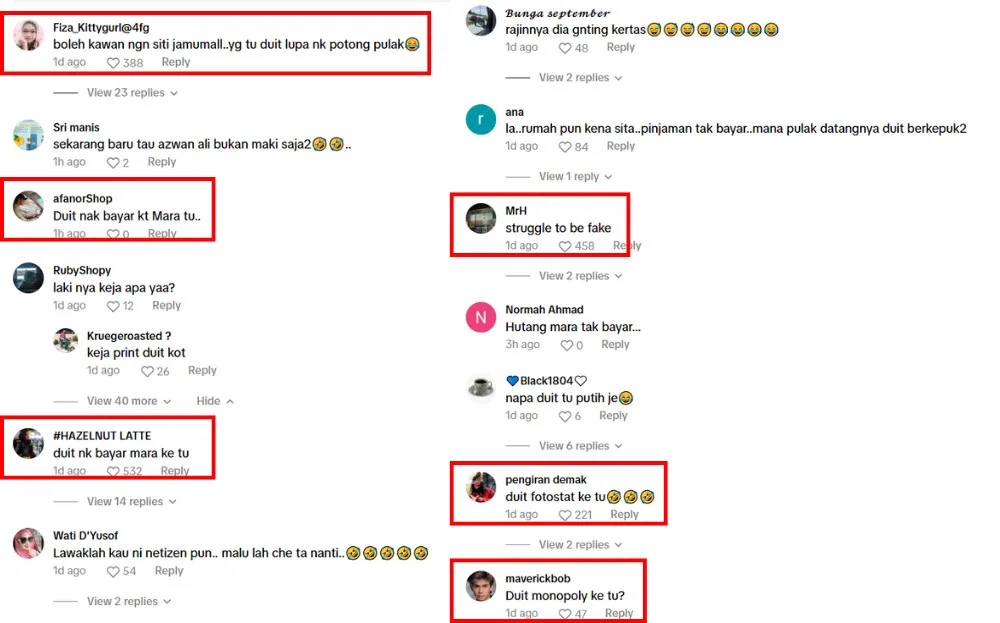
Task: Like Fiza_Kittygurl's comment with the heart icon
Action: point(113,62)
